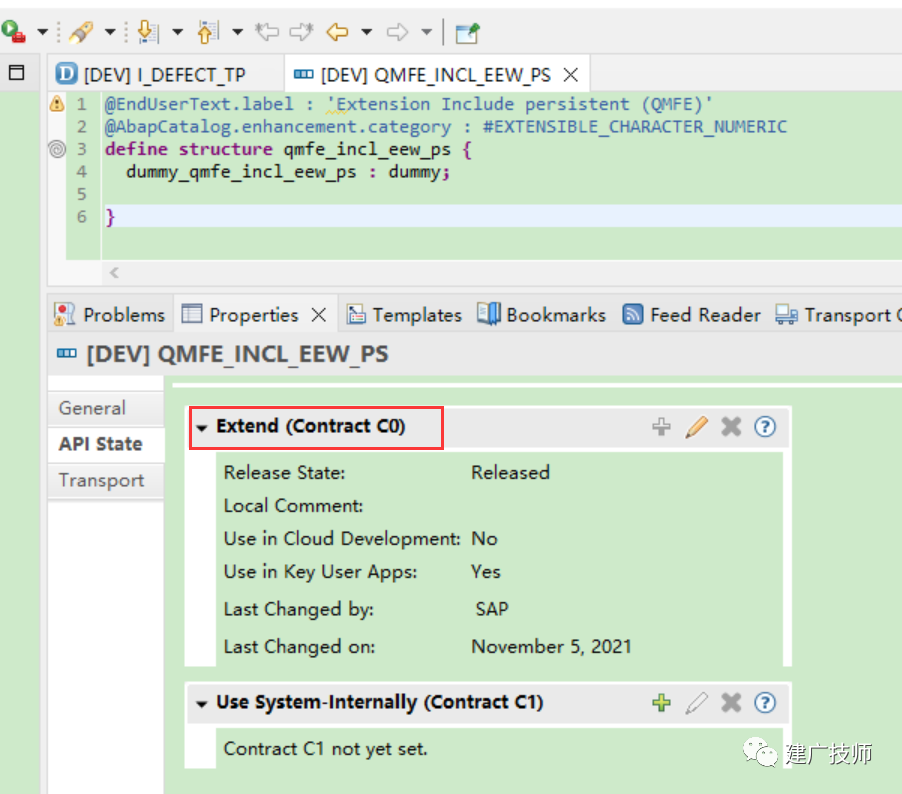This screenshot has width=902, height=794.
Task: Collapse the Extend (Contract C0) section
Action: tap(201, 427)
